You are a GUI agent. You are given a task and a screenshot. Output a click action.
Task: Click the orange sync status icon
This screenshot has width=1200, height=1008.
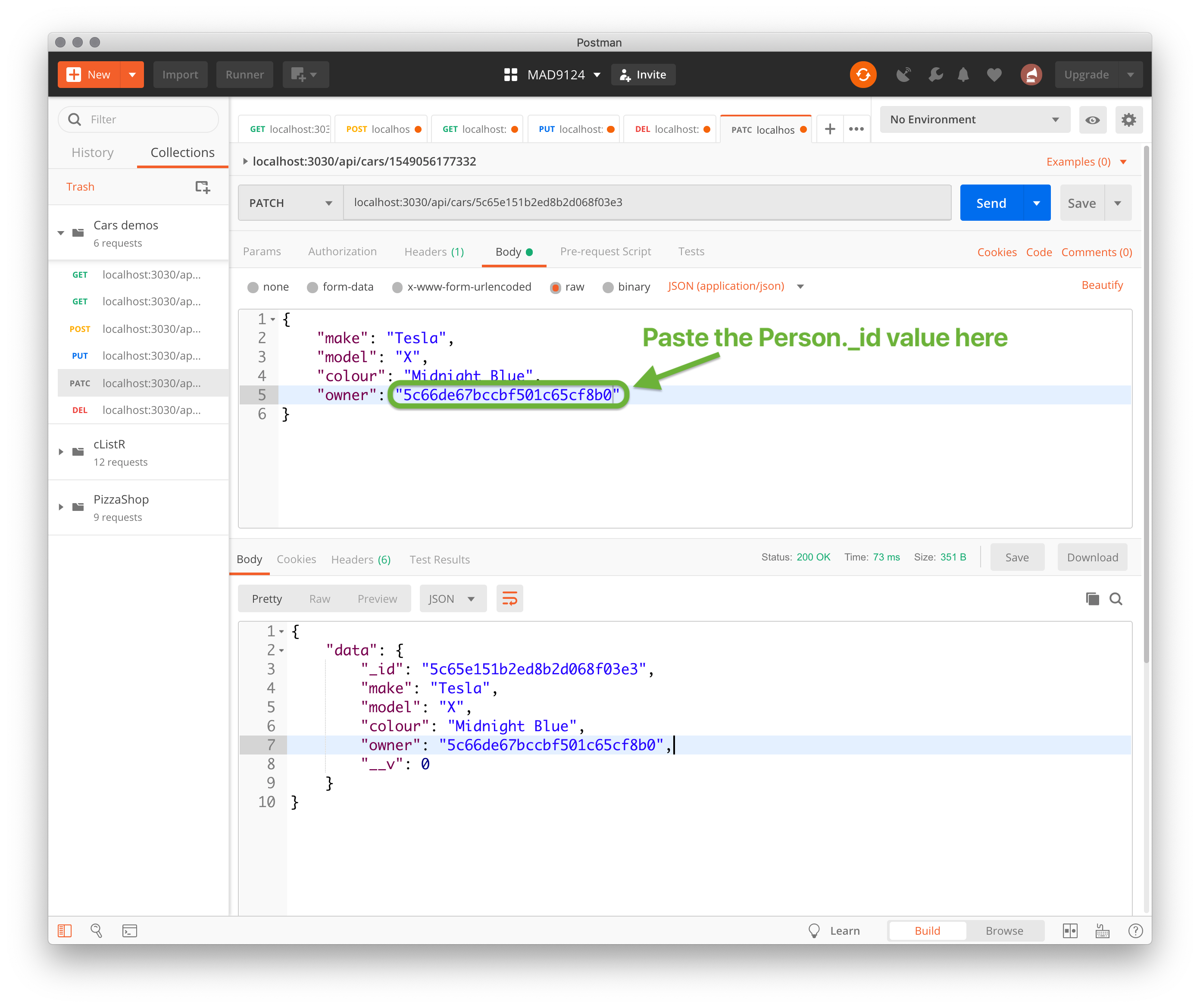tap(863, 75)
